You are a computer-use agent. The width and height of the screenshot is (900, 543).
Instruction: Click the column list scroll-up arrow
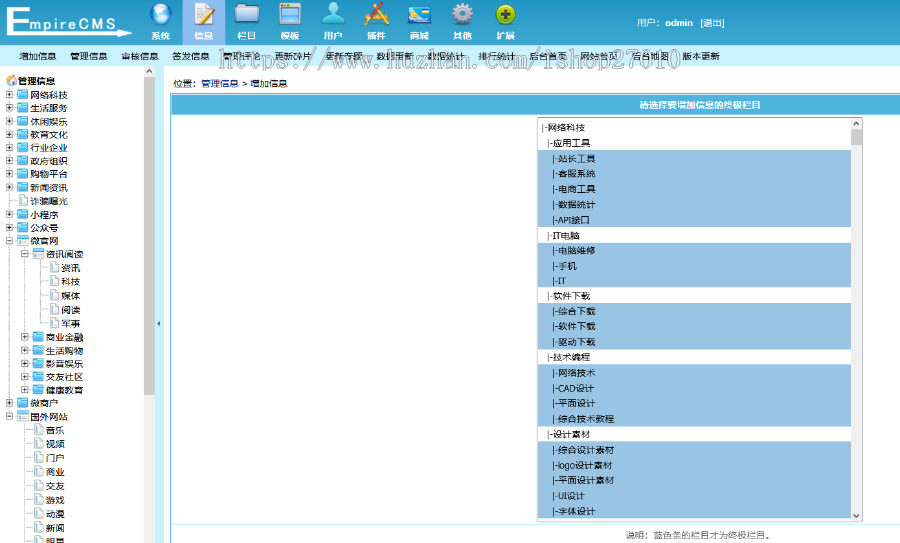pyautogui.click(x=856, y=123)
